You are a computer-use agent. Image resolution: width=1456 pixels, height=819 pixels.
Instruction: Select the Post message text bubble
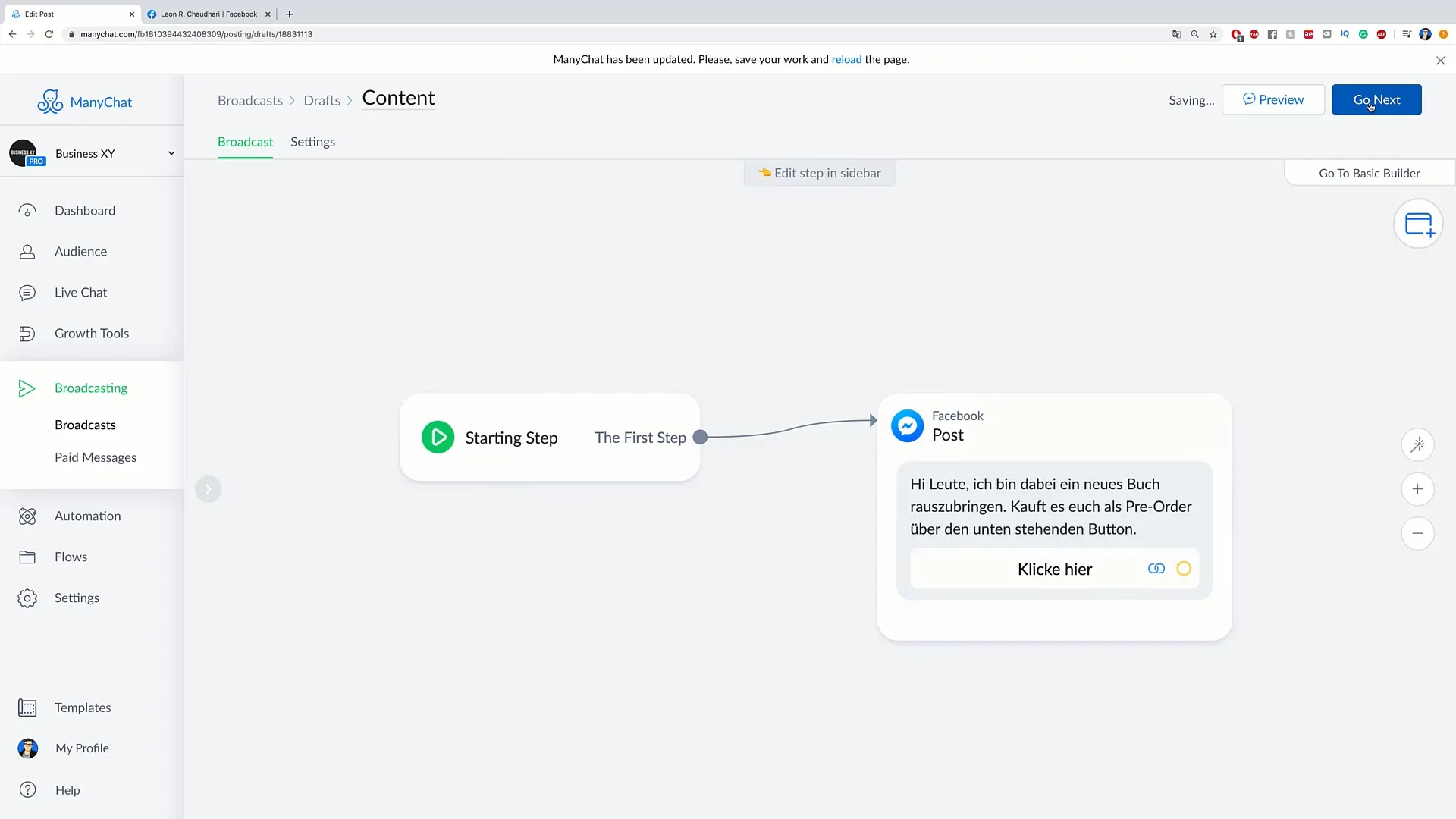(1051, 506)
